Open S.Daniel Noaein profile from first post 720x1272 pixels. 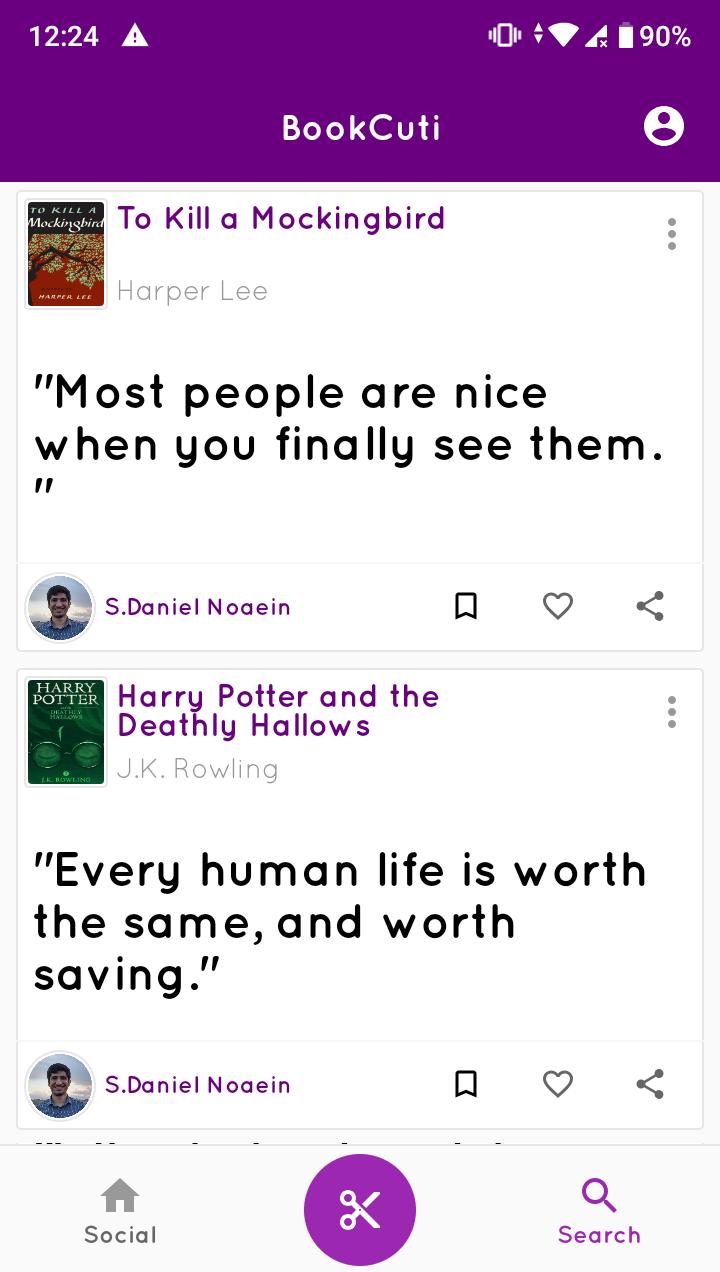[198, 607]
